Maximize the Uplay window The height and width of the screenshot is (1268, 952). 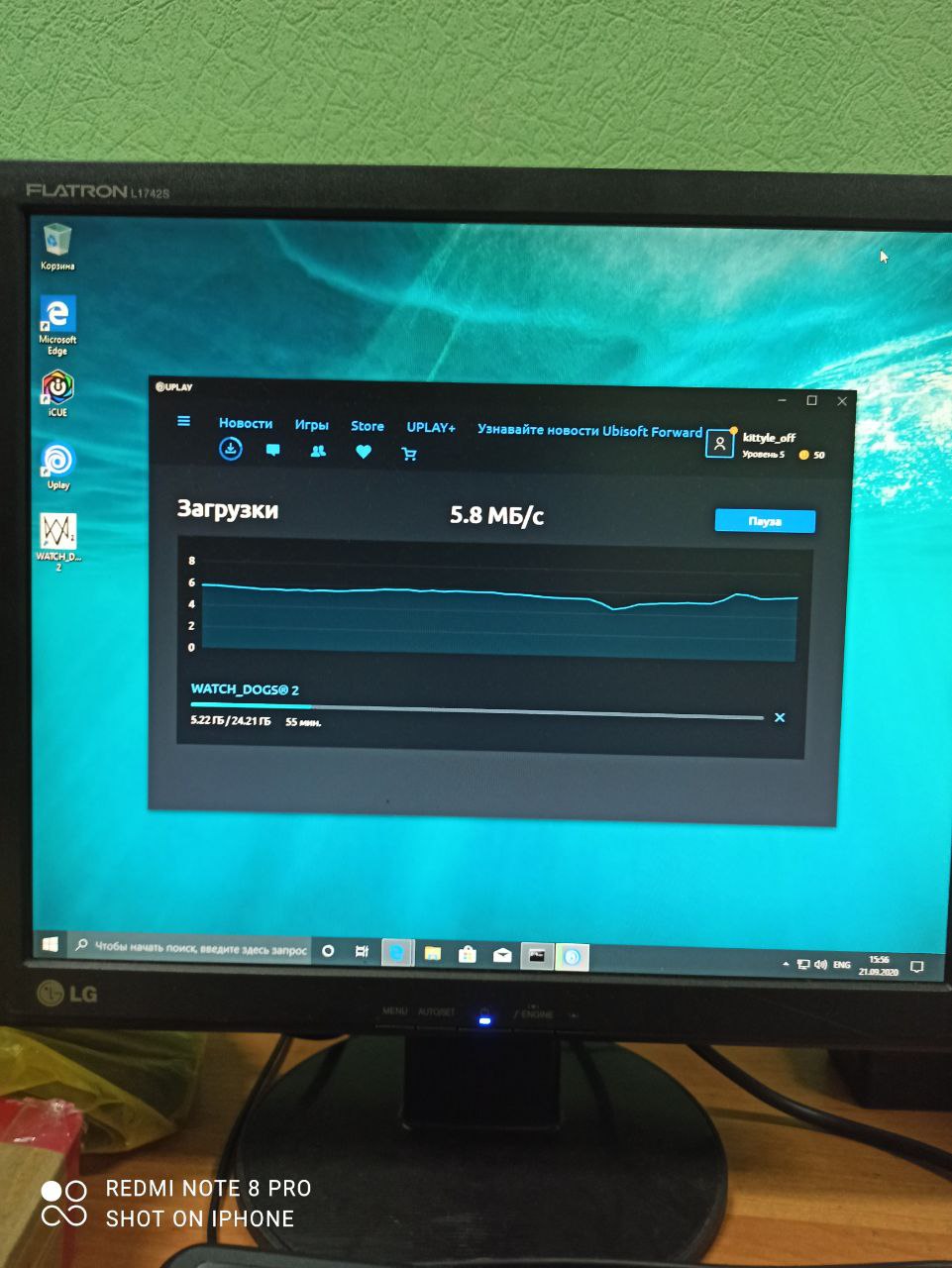tap(812, 400)
